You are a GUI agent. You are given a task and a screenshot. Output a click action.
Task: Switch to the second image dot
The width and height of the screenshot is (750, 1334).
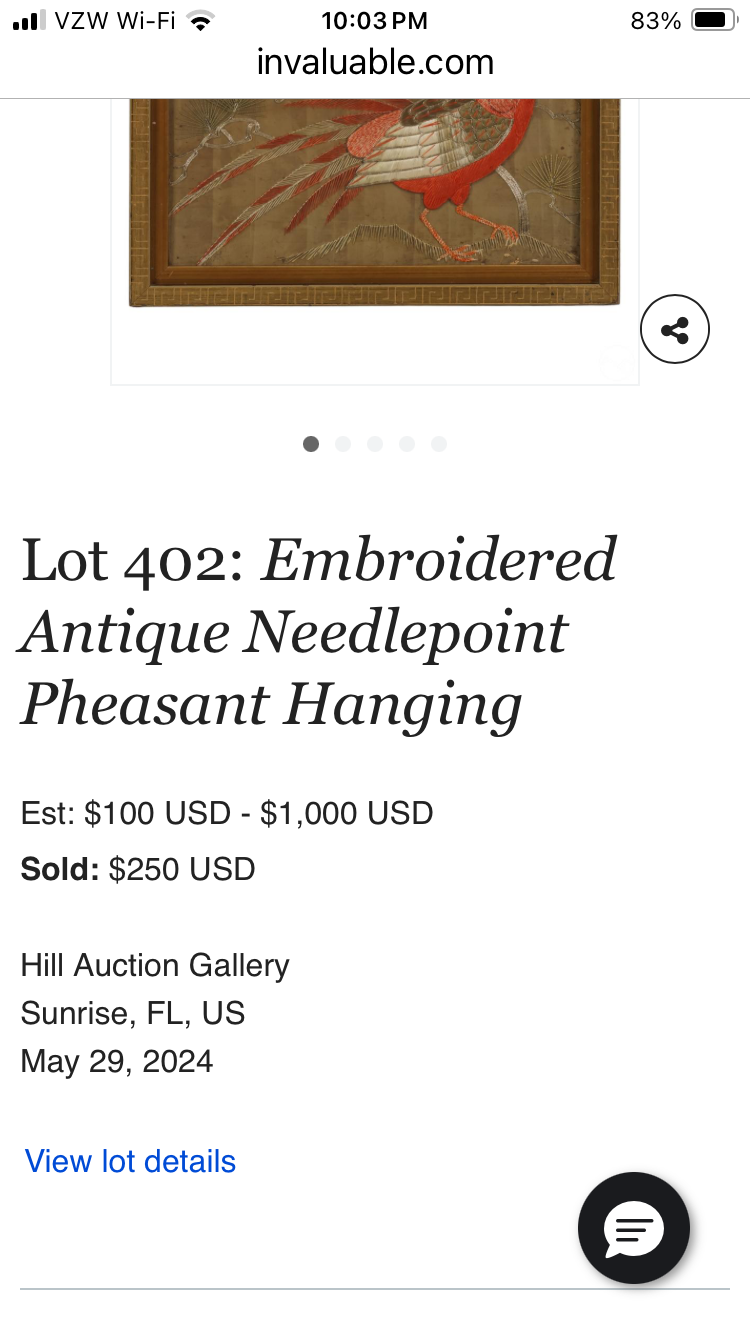(x=343, y=444)
